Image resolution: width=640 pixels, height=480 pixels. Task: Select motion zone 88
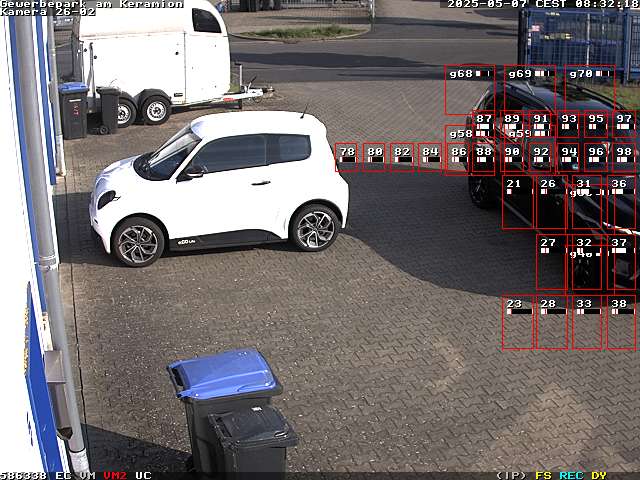pos(484,157)
